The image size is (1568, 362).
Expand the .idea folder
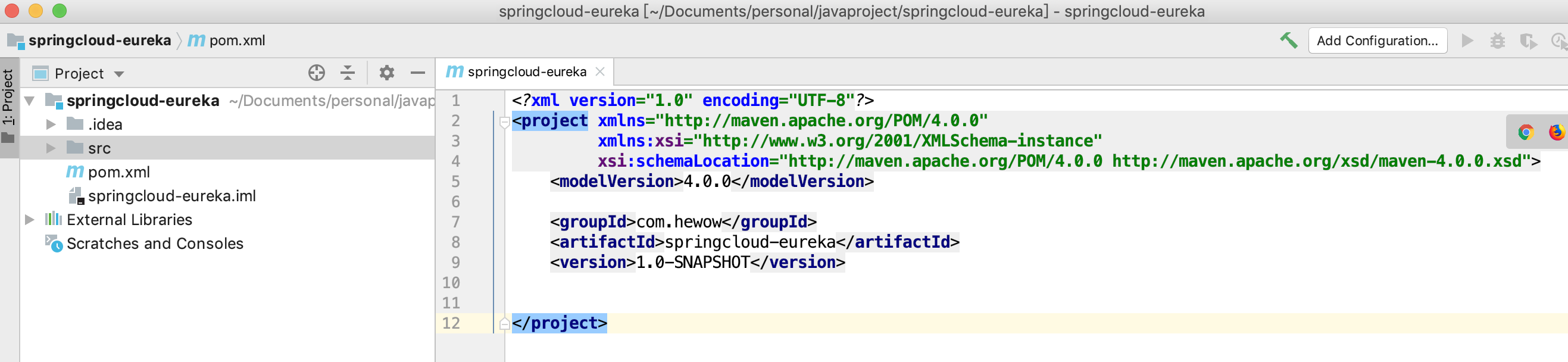tap(51, 124)
